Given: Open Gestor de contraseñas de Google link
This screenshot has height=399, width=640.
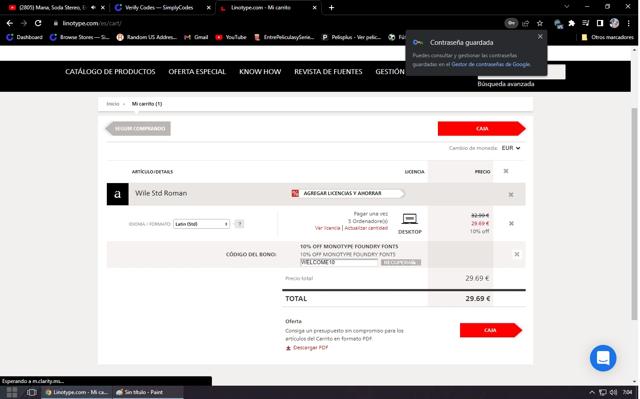Looking at the screenshot, I should pos(491,64).
